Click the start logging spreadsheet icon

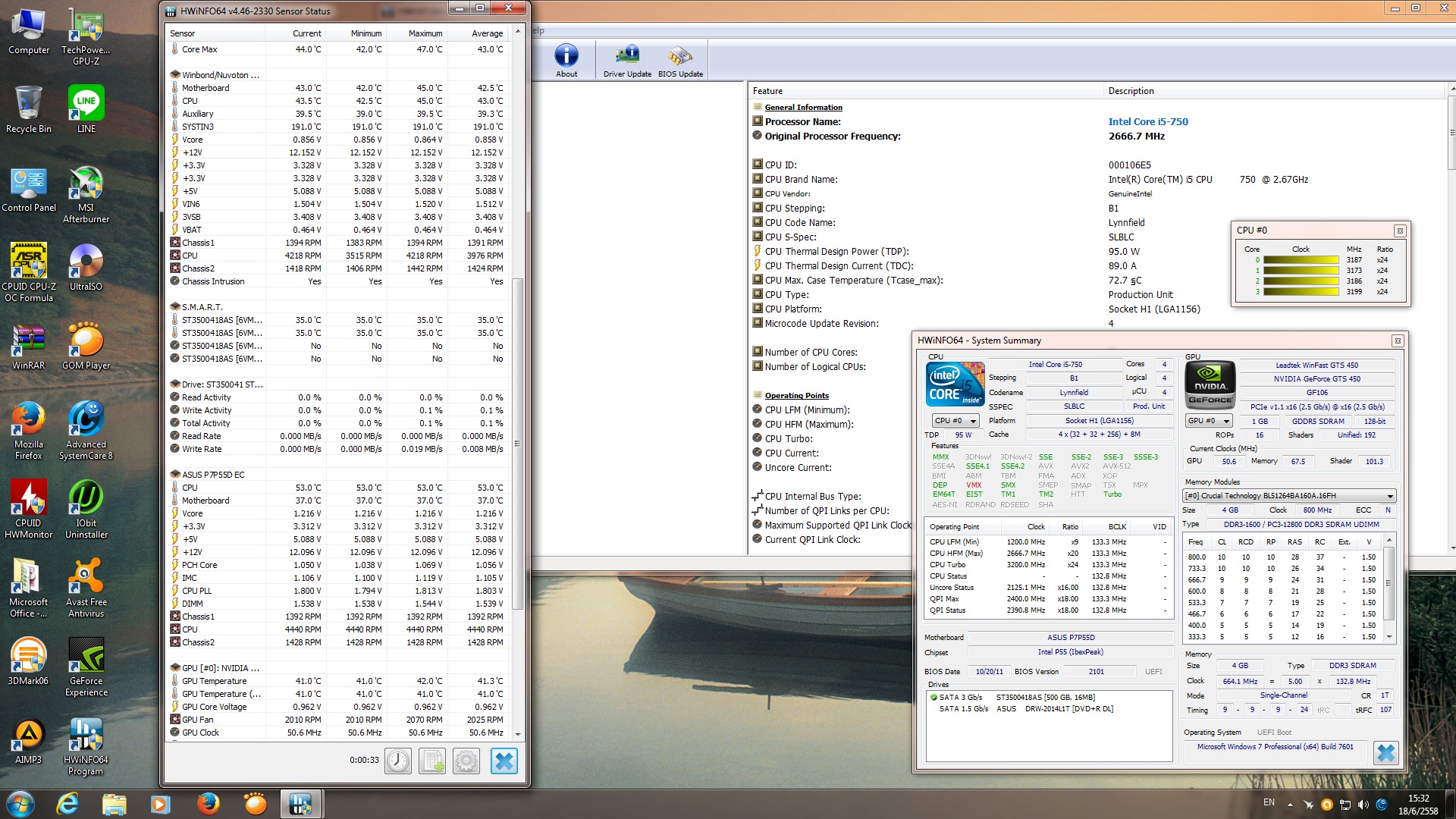tap(432, 761)
